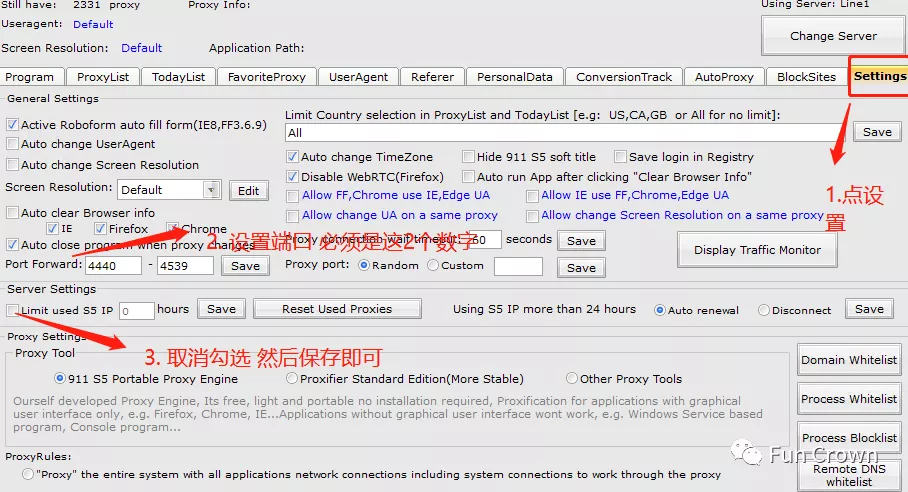The image size is (908, 492).
Task: Save the Port Forward range
Action: pyautogui.click(x=246, y=266)
